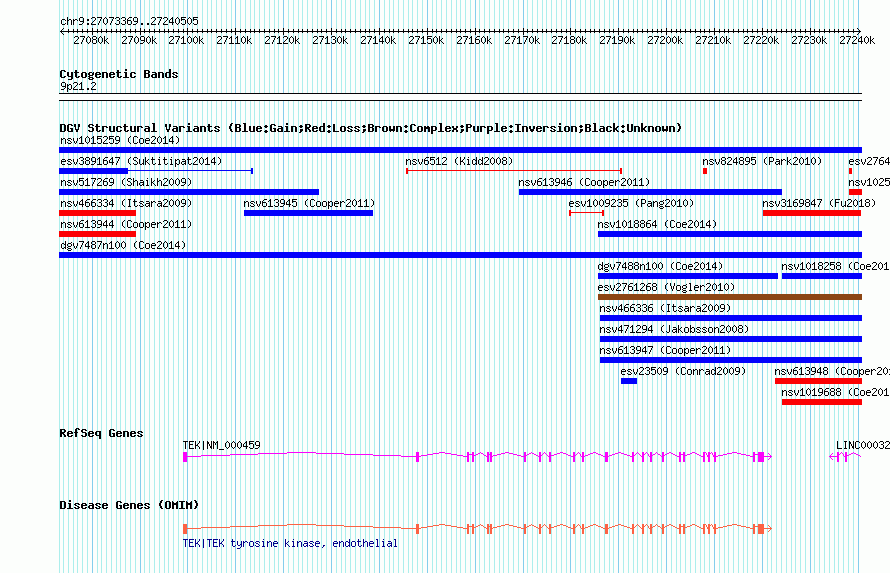
Task: Select the TEK|NM_000459 RefSeq gene label
Action: click(x=221, y=445)
